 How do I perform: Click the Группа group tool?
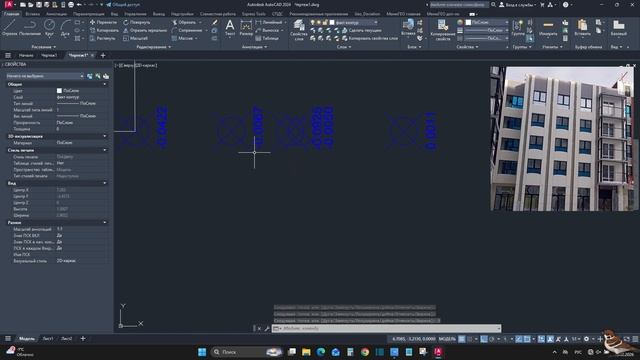518,28
